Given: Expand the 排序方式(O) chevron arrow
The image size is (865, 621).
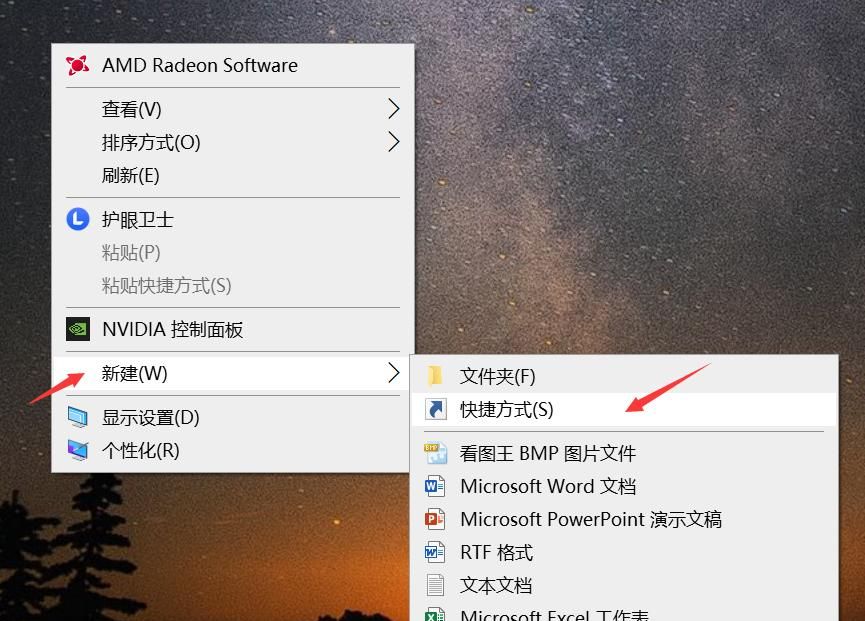Looking at the screenshot, I should 393,142.
